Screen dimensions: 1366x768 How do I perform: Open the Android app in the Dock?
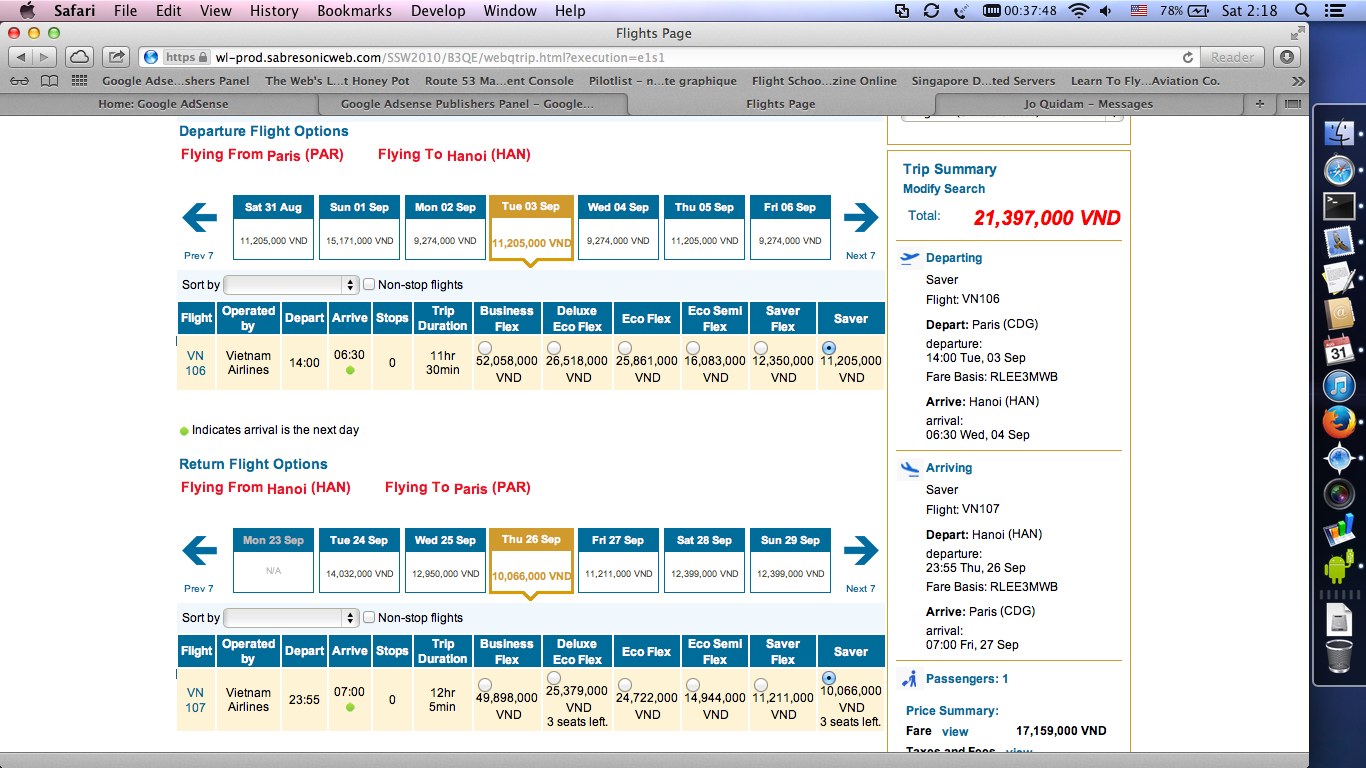point(1339,566)
